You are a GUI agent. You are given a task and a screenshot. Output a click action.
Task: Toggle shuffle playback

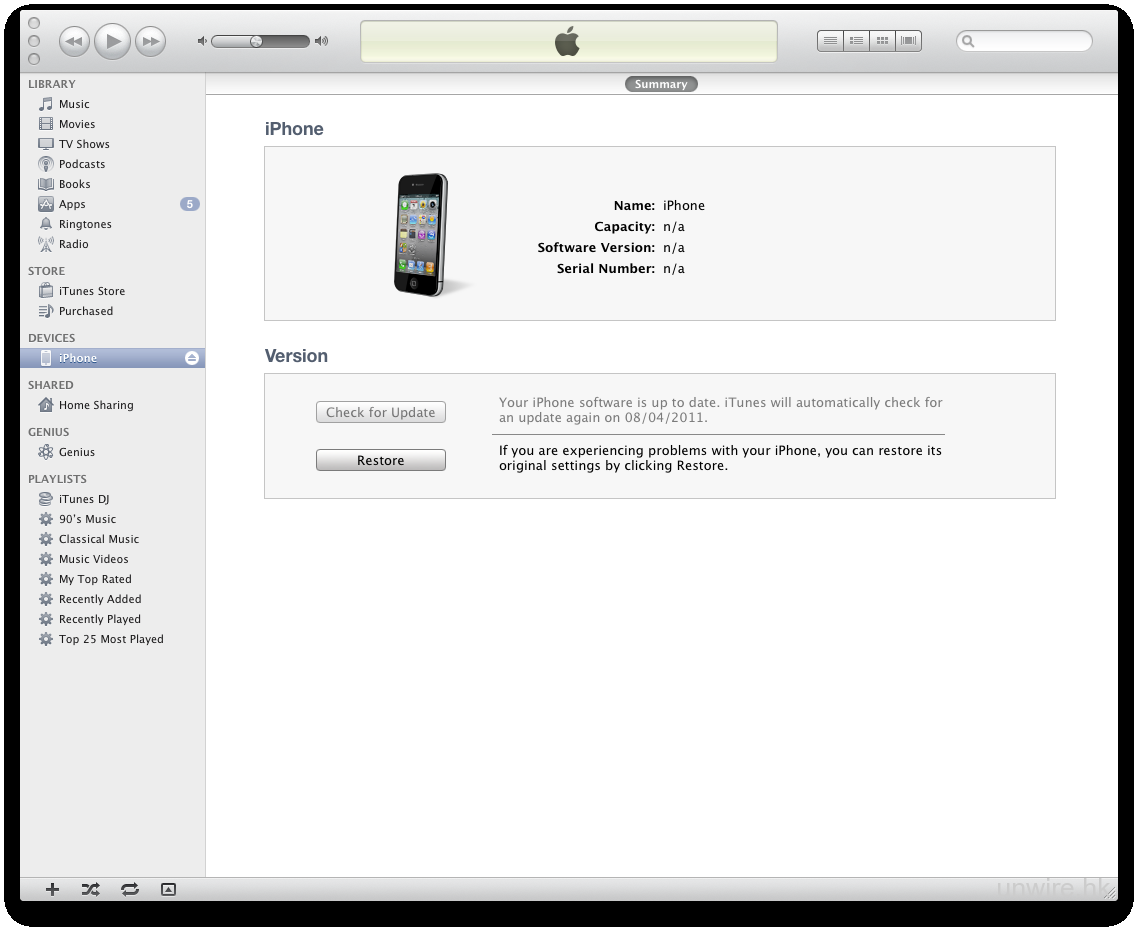(x=90, y=889)
